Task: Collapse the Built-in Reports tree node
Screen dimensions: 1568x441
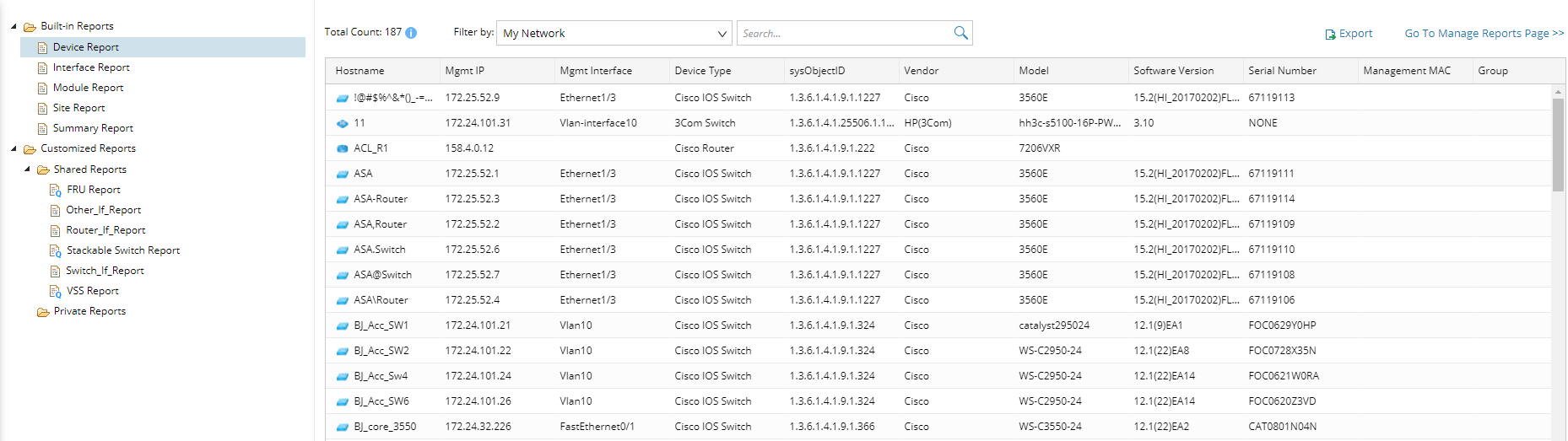Action: click(14, 26)
